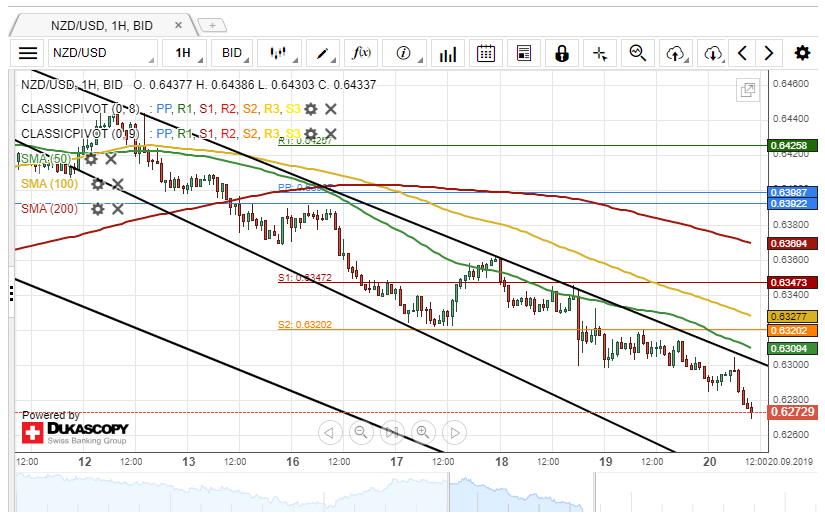This screenshot has width=825, height=520.
Task: Open chart settings gear in toolbar
Action: (802, 53)
